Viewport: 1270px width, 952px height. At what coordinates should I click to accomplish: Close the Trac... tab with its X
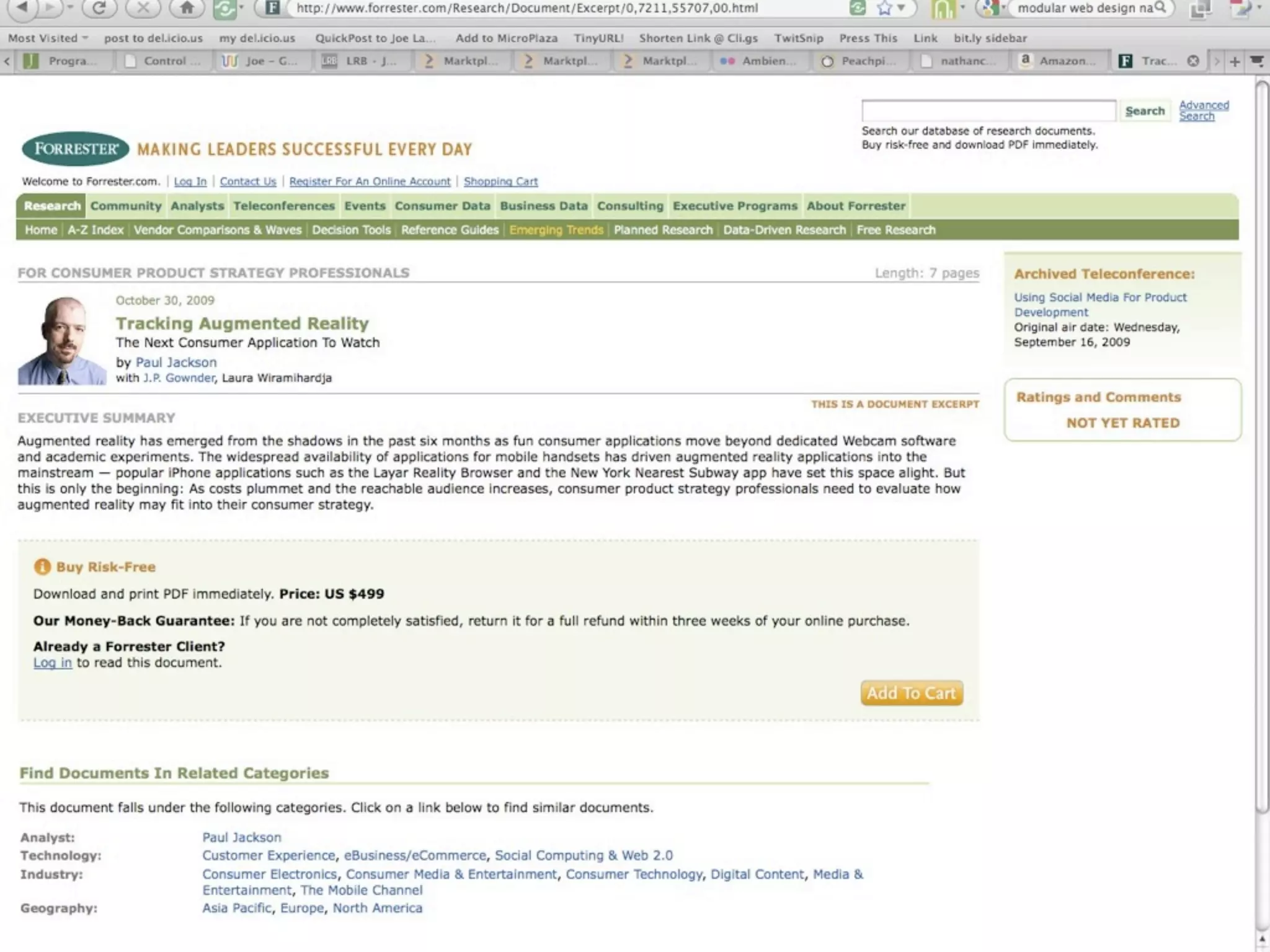[1192, 61]
